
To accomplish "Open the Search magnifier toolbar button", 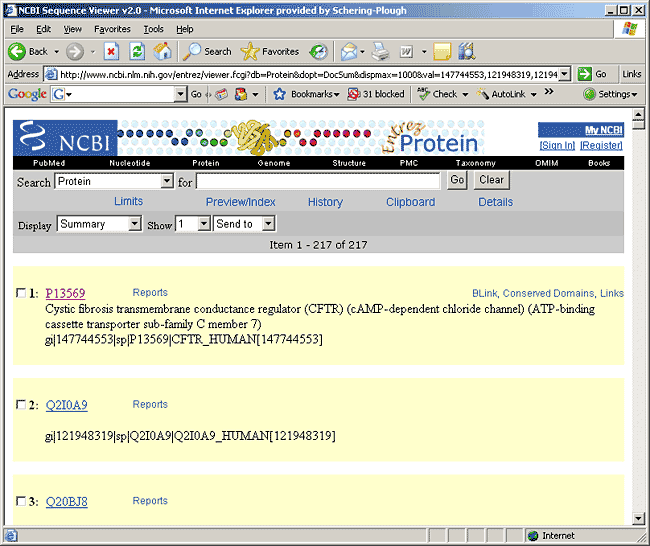I will pos(207,52).
